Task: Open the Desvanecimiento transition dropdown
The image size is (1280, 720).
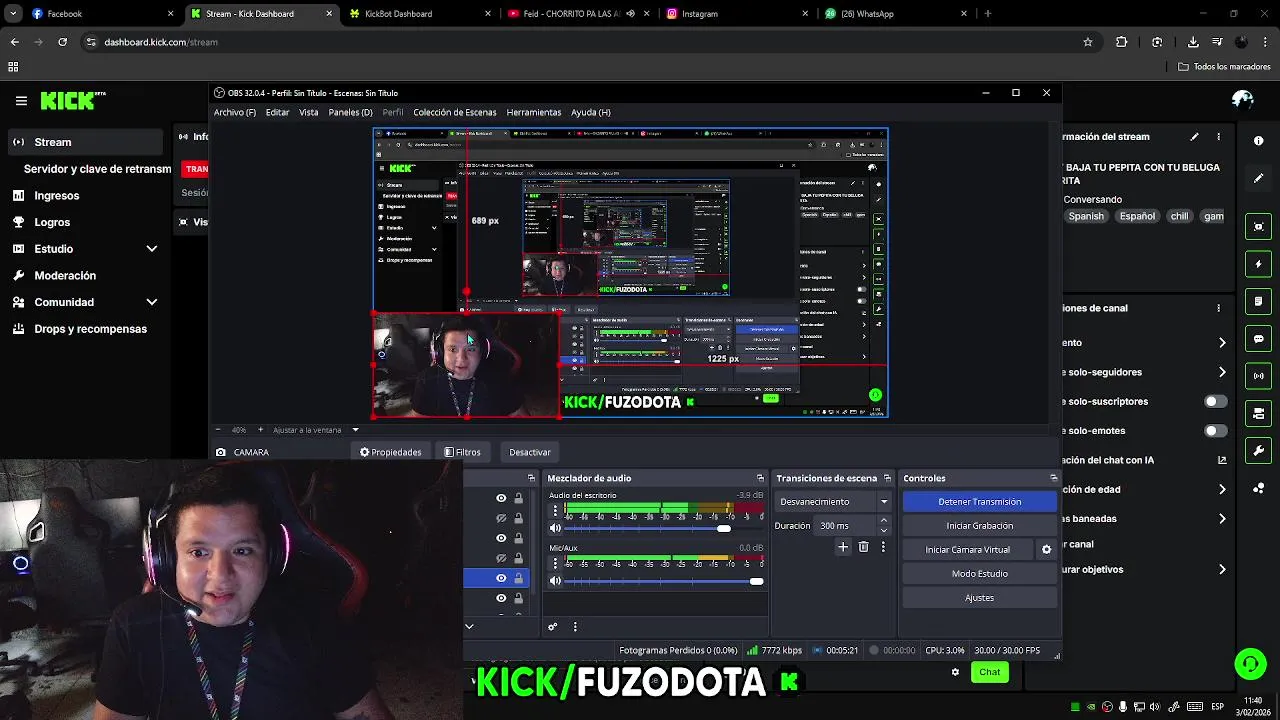Action: click(x=834, y=502)
